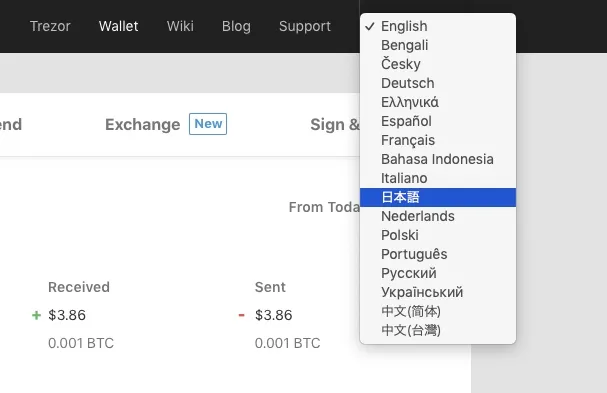Click the New badge beside Exchange
This screenshot has height=393, width=607.
208,124
